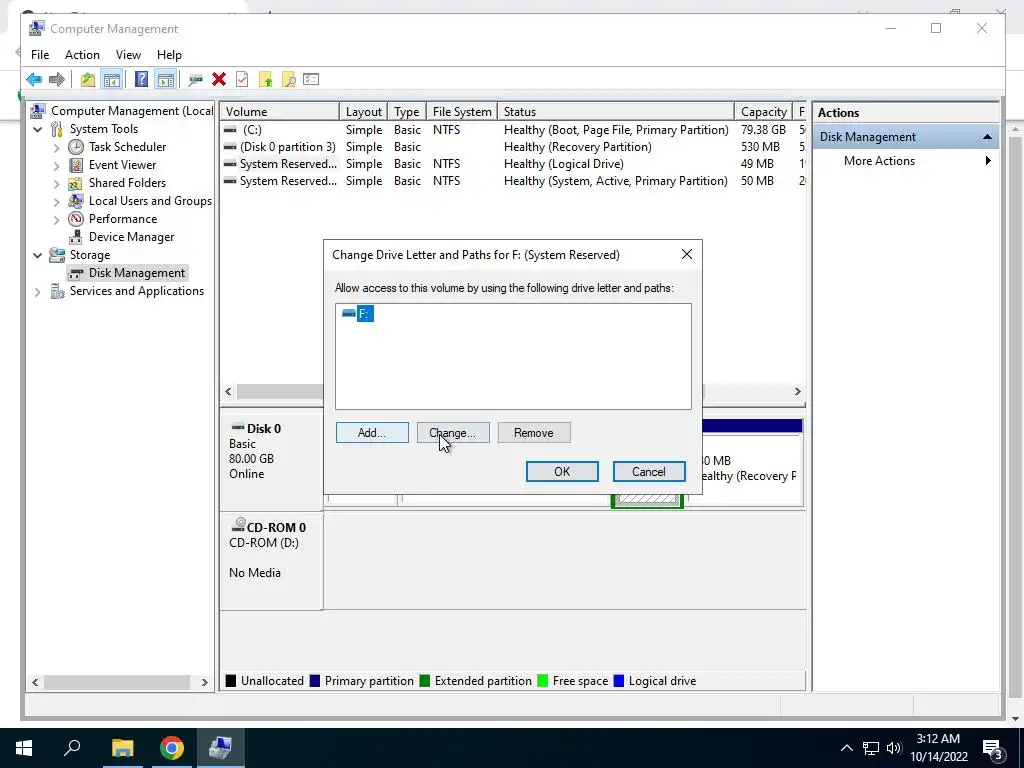Select Task Scheduler in the tree
1024x768 pixels.
point(127,147)
